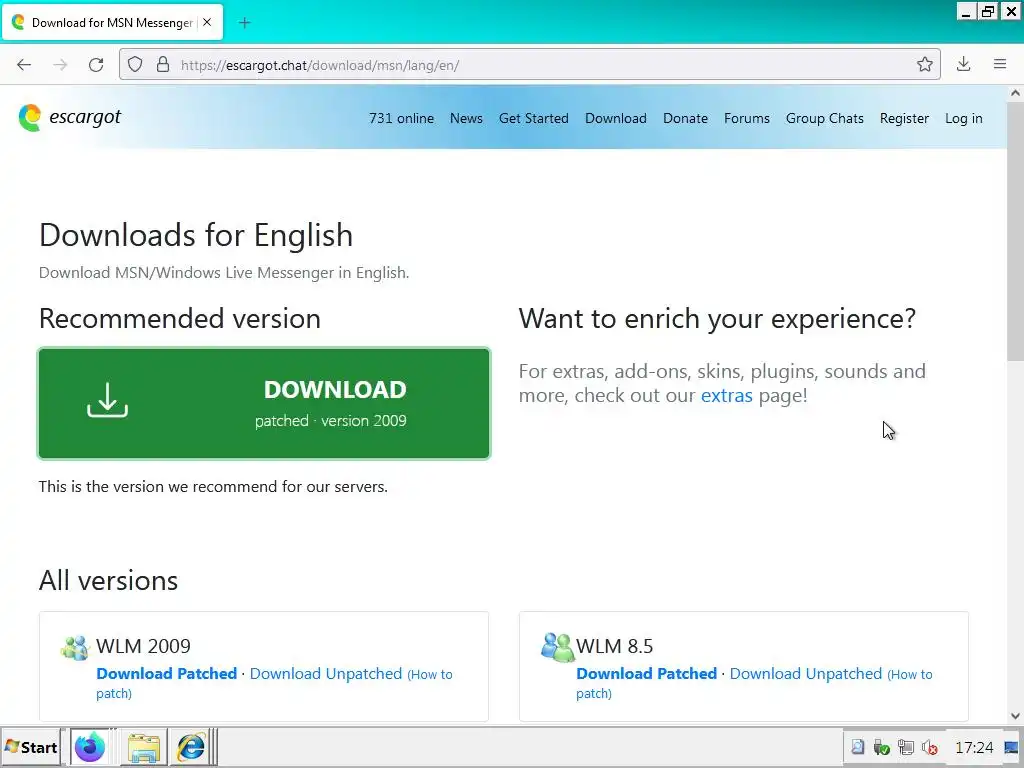Open tracking protection shield icon
1024x768 pixels.
[x=135, y=65]
